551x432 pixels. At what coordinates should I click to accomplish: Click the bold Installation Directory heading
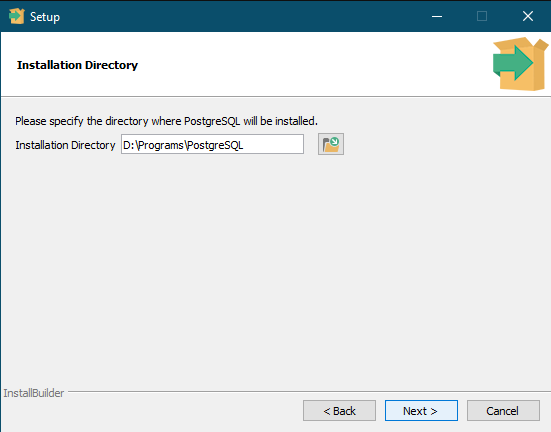point(77,65)
